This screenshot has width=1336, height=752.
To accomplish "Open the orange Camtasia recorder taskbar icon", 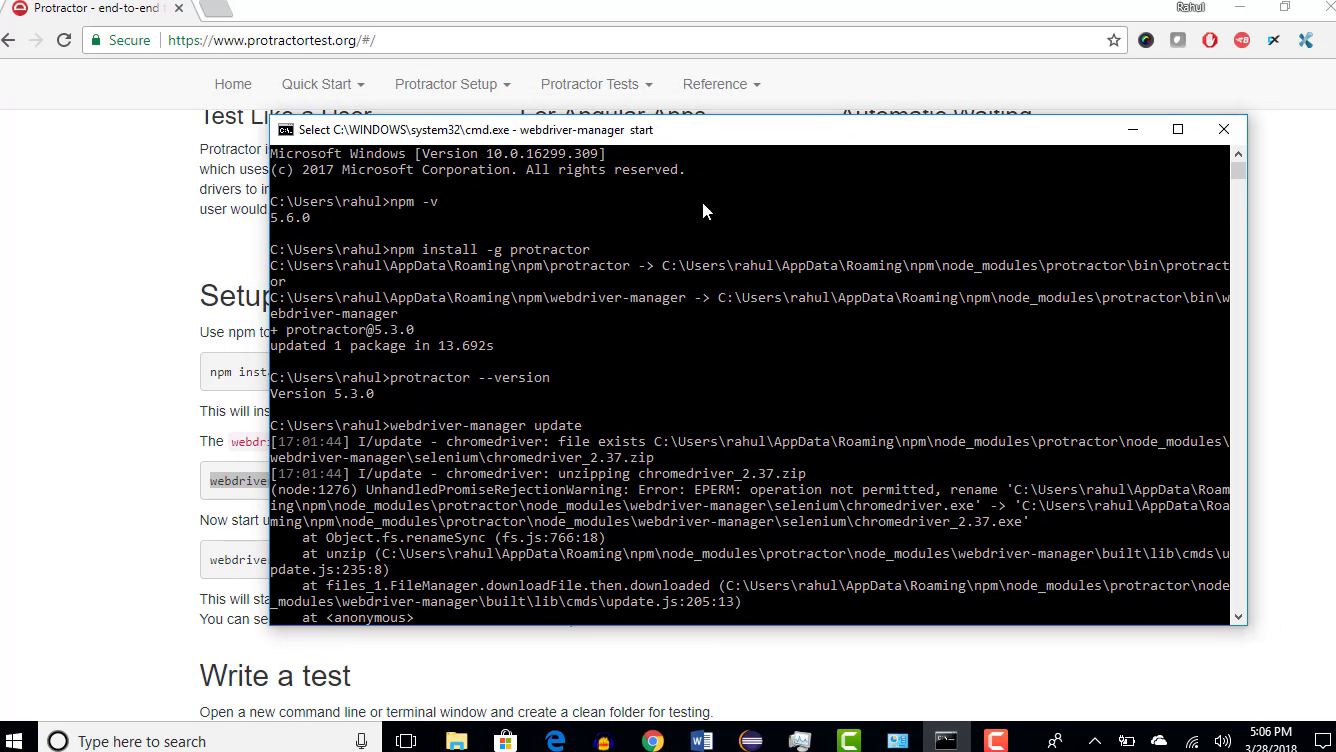I will [x=995, y=741].
